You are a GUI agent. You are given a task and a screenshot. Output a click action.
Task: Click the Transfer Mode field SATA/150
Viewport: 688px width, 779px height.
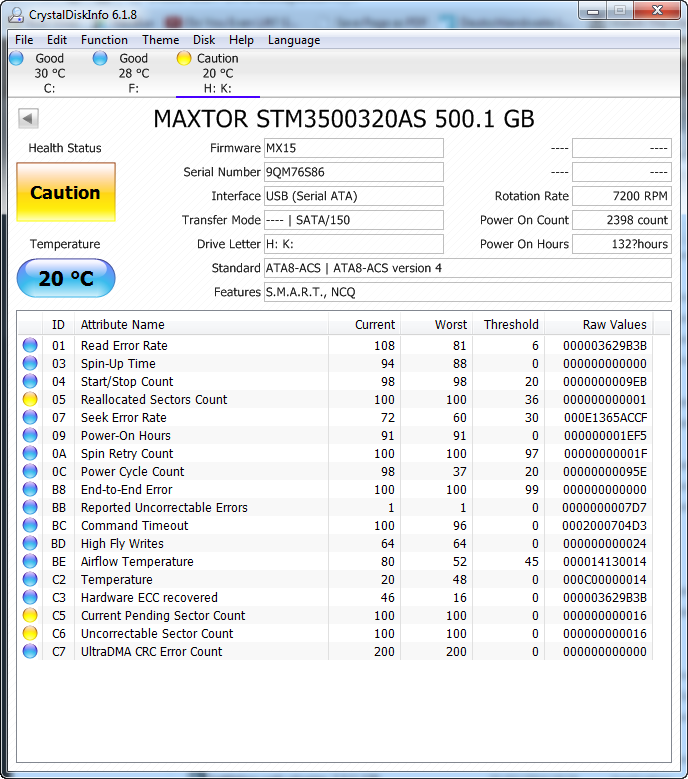[x=354, y=220]
